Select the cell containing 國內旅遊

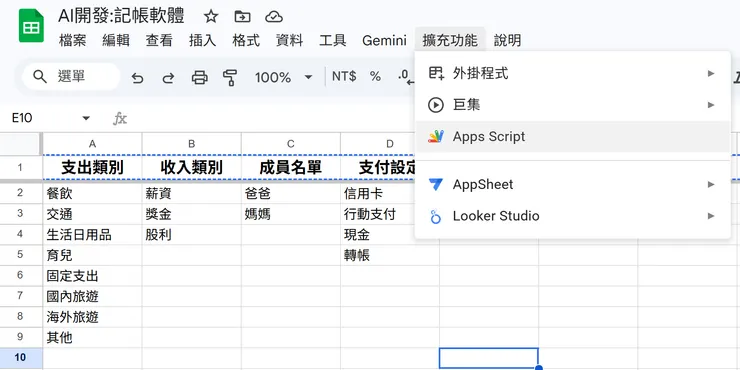(x=92, y=296)
